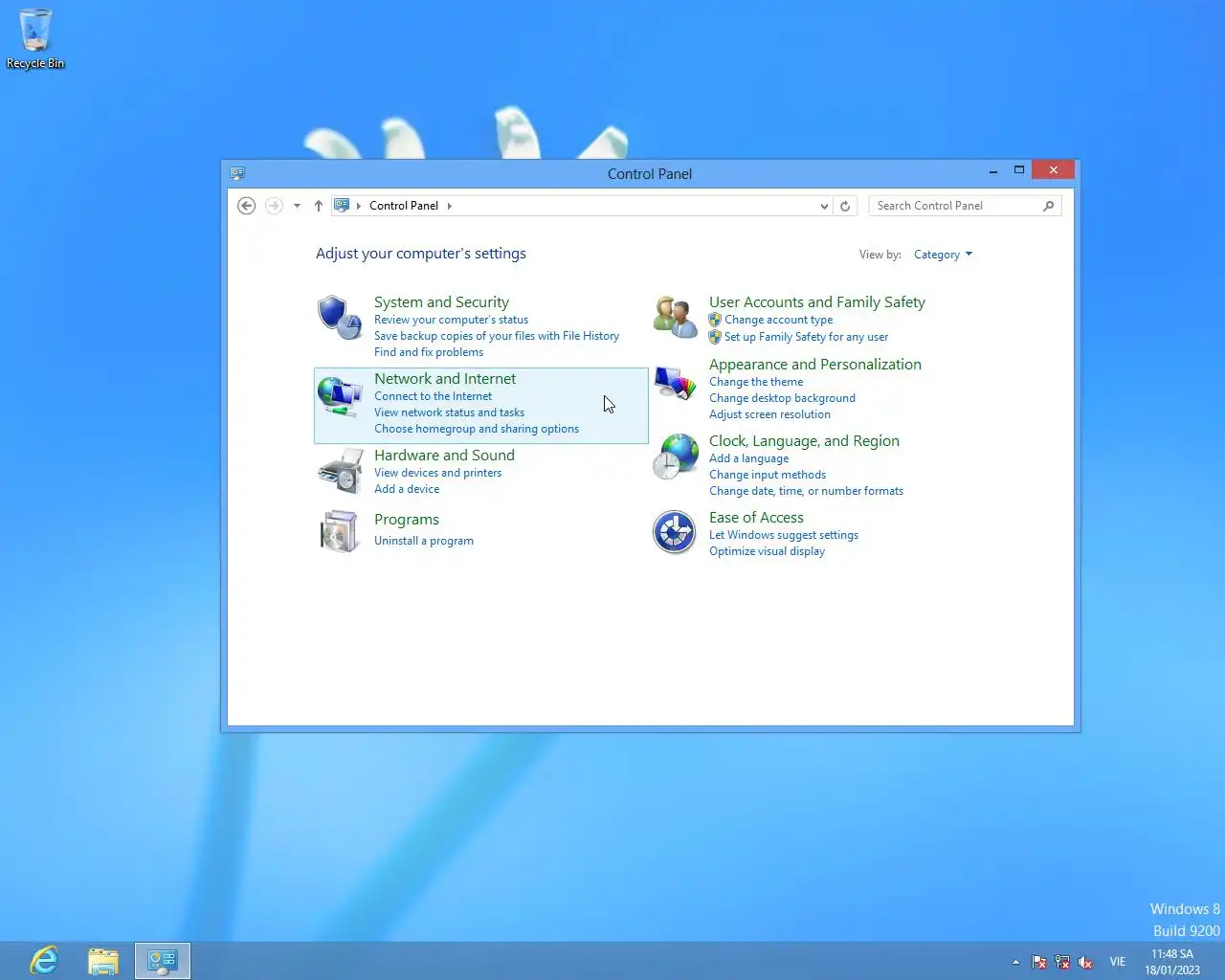Go up one level with the Up arrow
The height and width of the screenshot is (980, 1225).
pos(319,206)
